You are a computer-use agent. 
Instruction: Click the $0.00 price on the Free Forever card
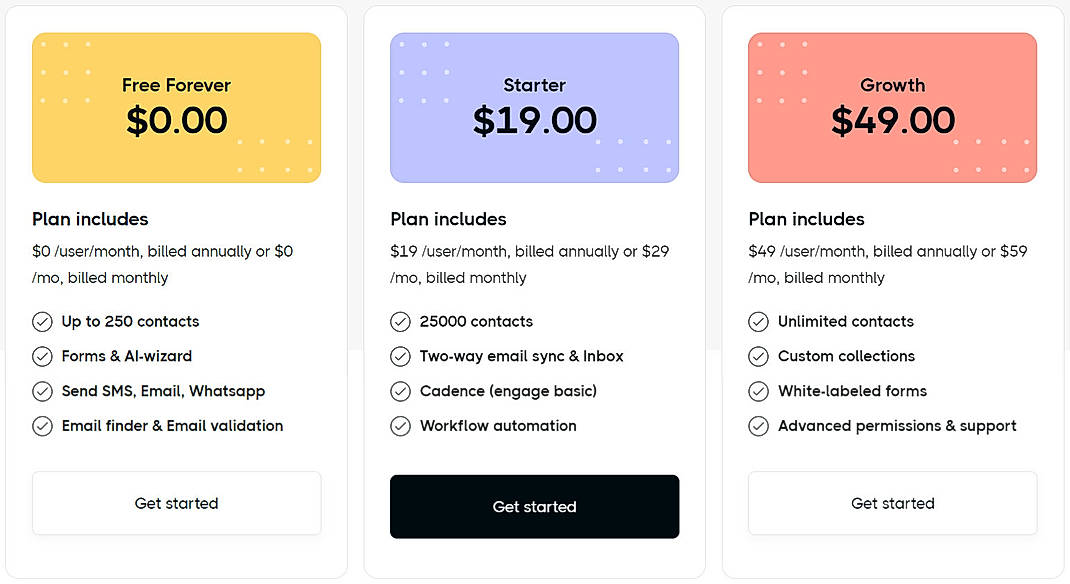point(176,121)
